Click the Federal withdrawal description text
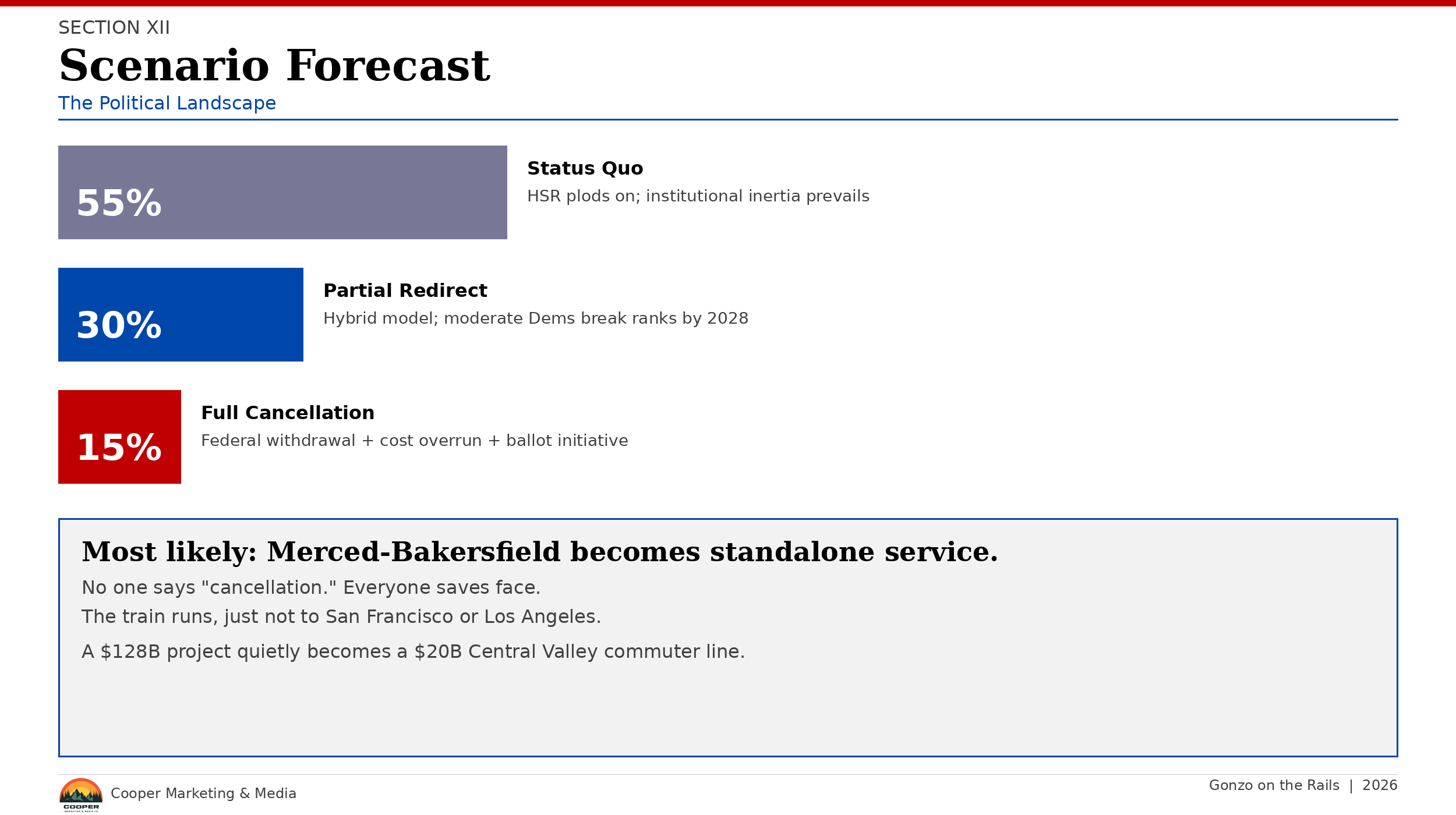Image resolution: width=1456 pixels, height=815 pixels. [x=414, y=441]
